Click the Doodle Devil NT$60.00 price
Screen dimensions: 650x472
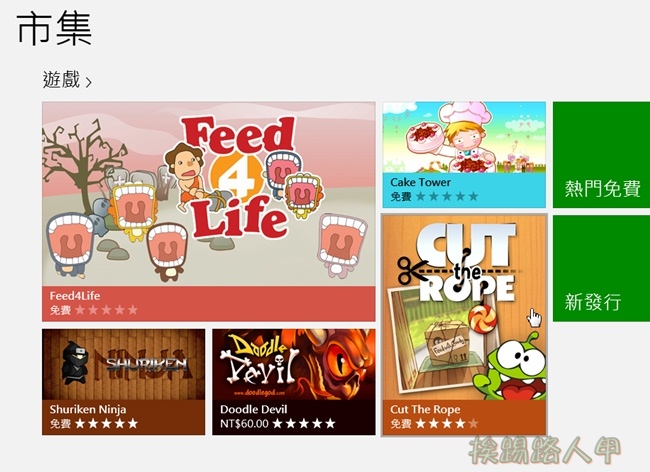point(244,424)
